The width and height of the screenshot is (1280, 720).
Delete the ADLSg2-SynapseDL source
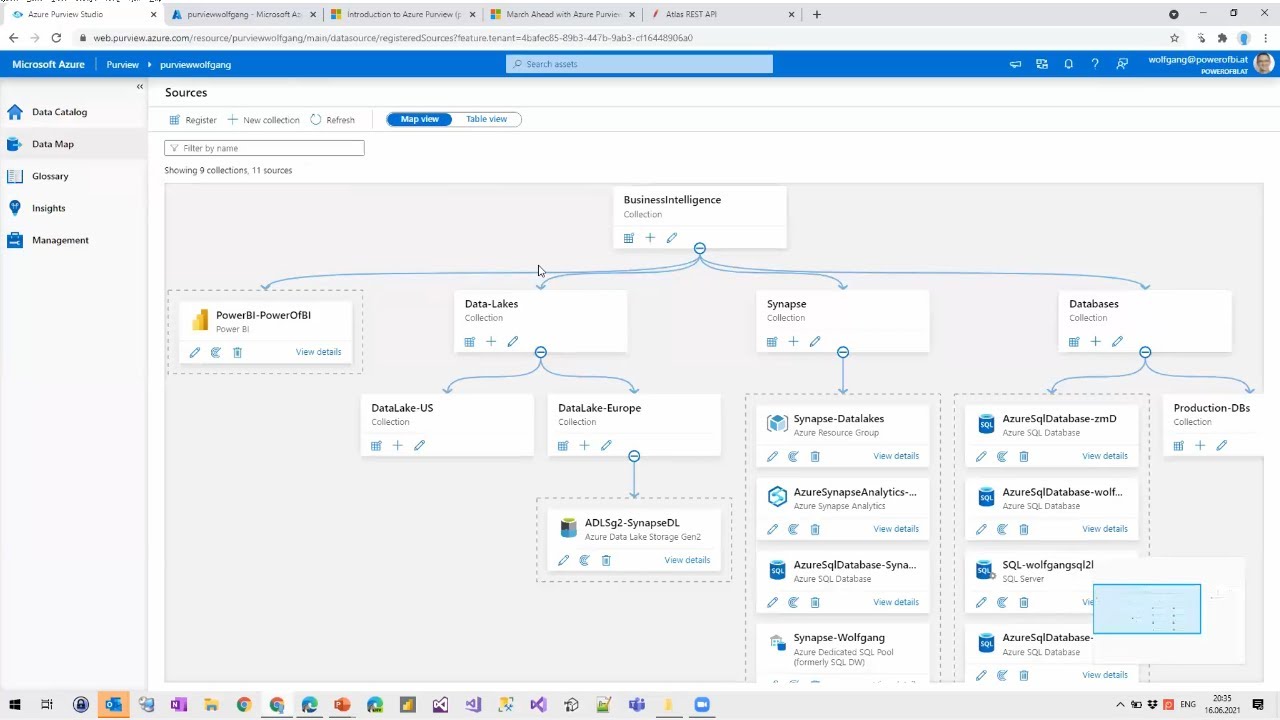point(606,560)
